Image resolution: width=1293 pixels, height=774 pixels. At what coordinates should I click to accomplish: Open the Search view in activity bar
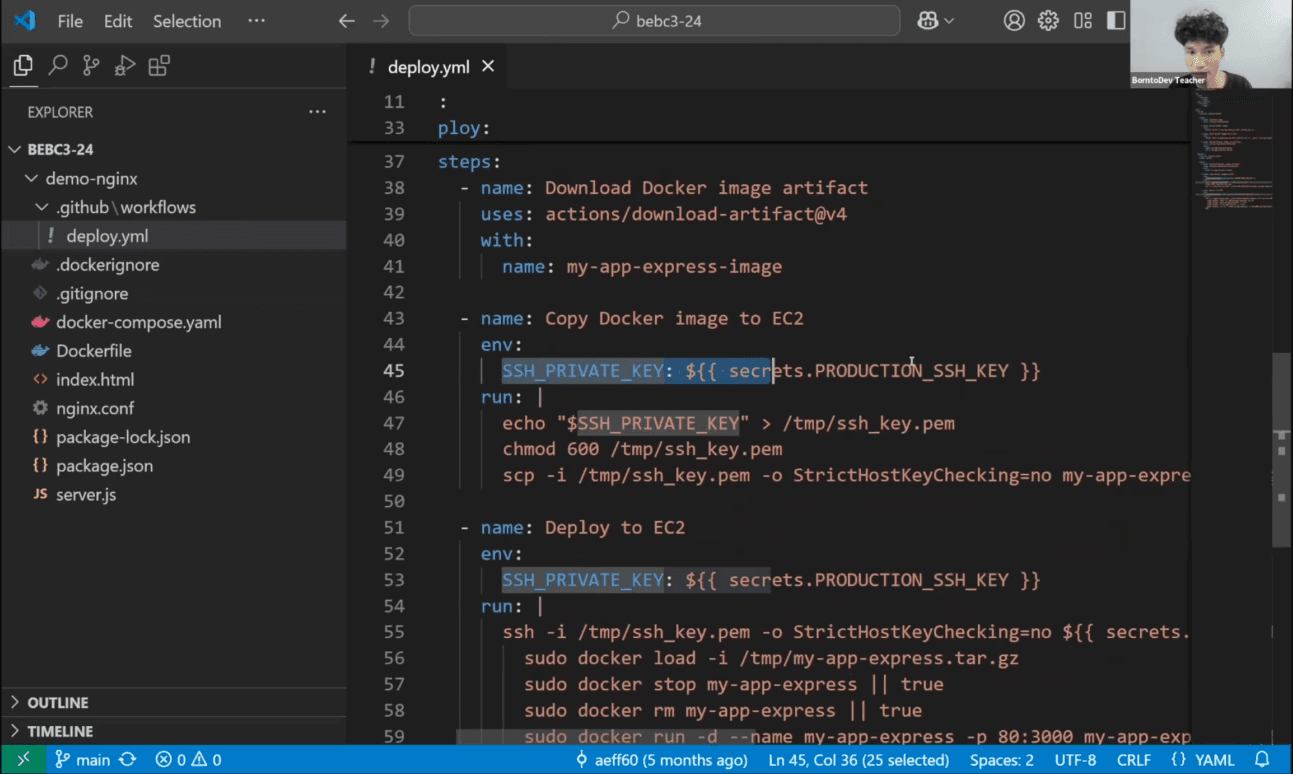pos(58,66)
